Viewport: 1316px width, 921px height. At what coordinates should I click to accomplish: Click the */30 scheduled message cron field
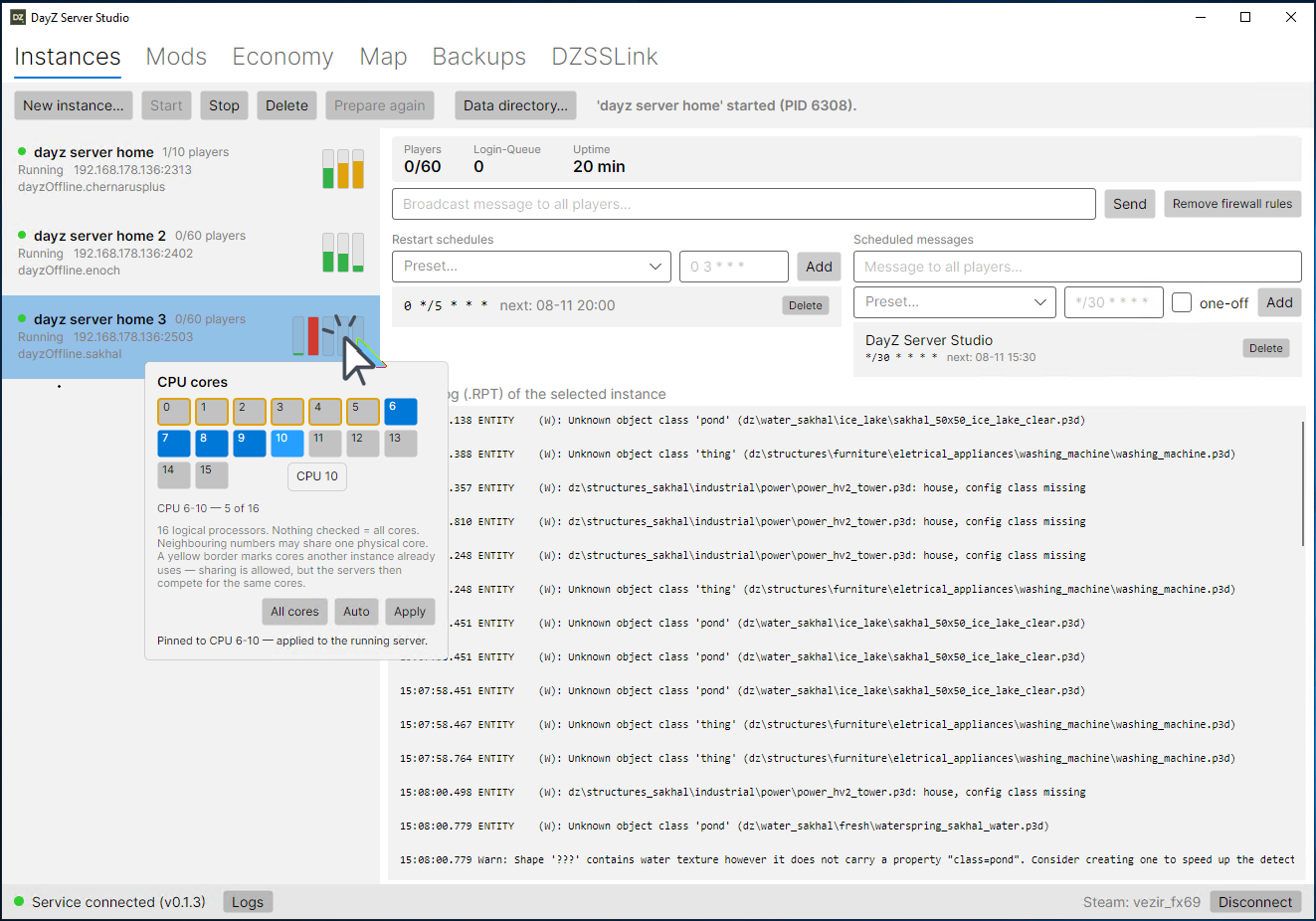point(1113,302)
